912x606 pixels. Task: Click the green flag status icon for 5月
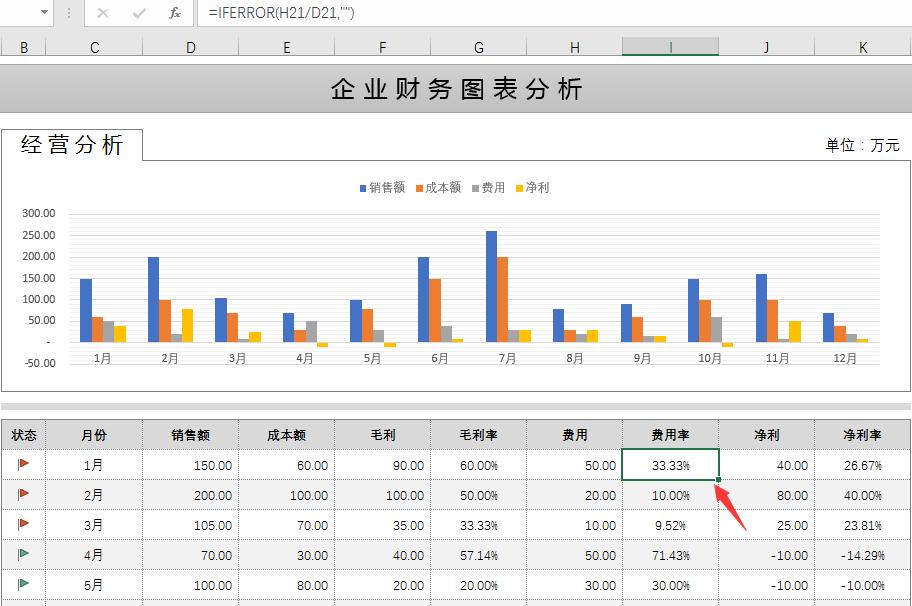22,585
